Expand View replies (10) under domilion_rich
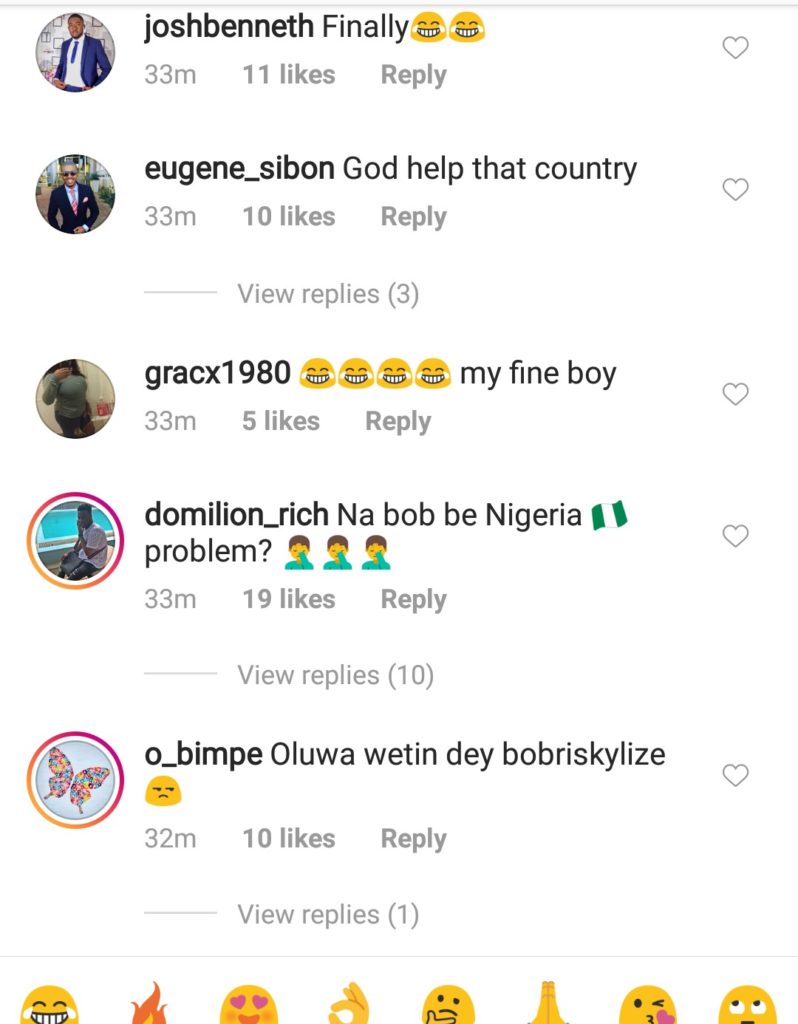798x1024 pixels. 335,675
